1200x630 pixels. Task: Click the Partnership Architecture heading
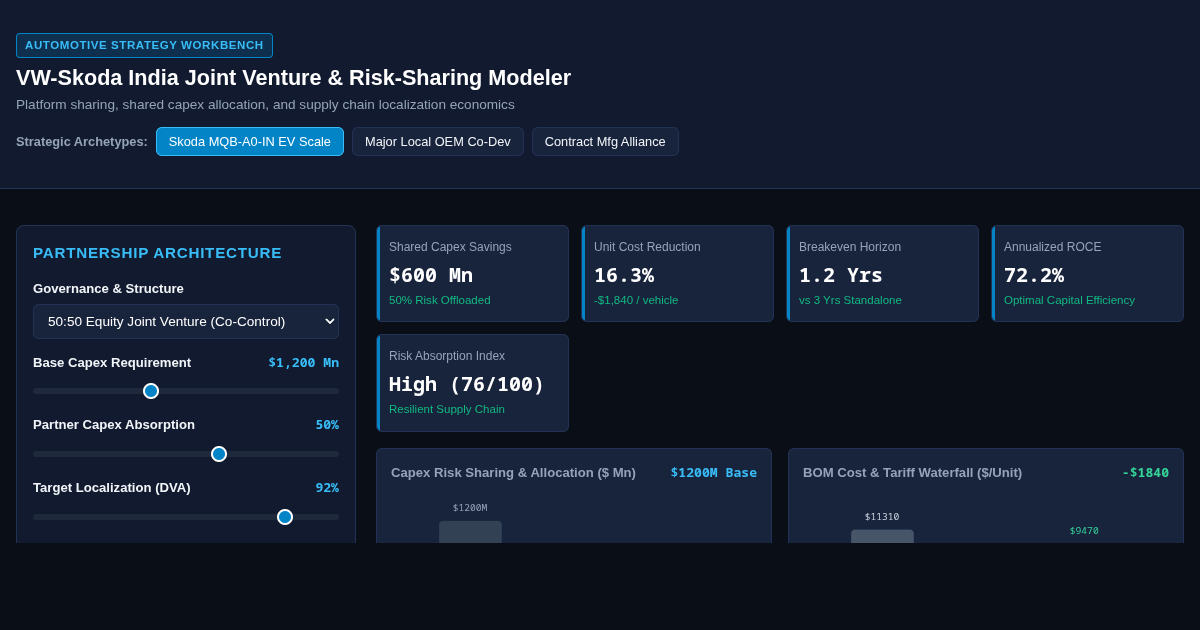157,253
